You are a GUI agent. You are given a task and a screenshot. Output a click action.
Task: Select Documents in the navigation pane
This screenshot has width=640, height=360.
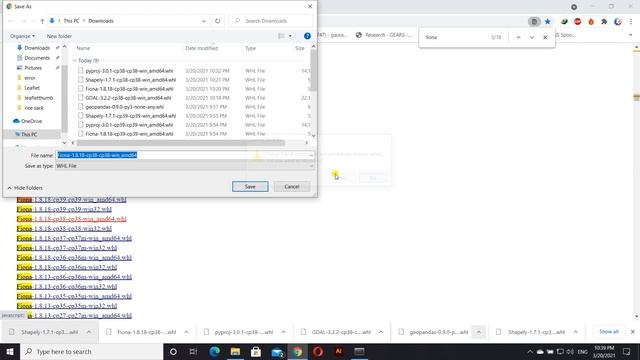[37, 58]
